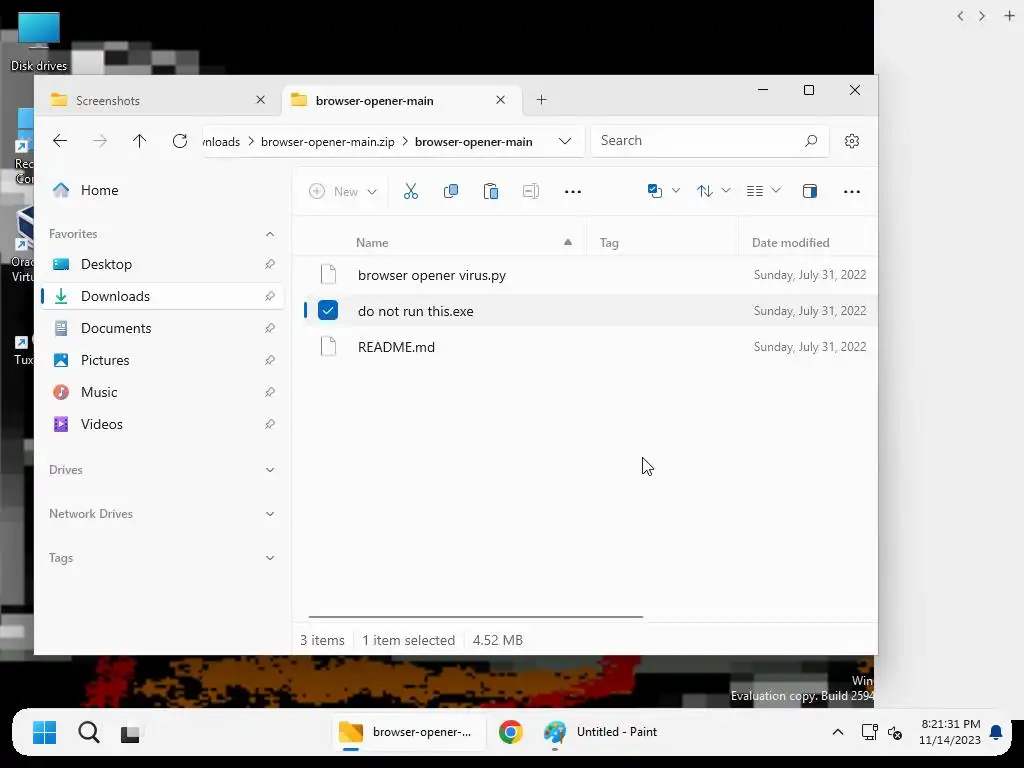Expand the Network Drives section
The height and width of the screenshot is (768, 1024).
click(x=270, y=514)
